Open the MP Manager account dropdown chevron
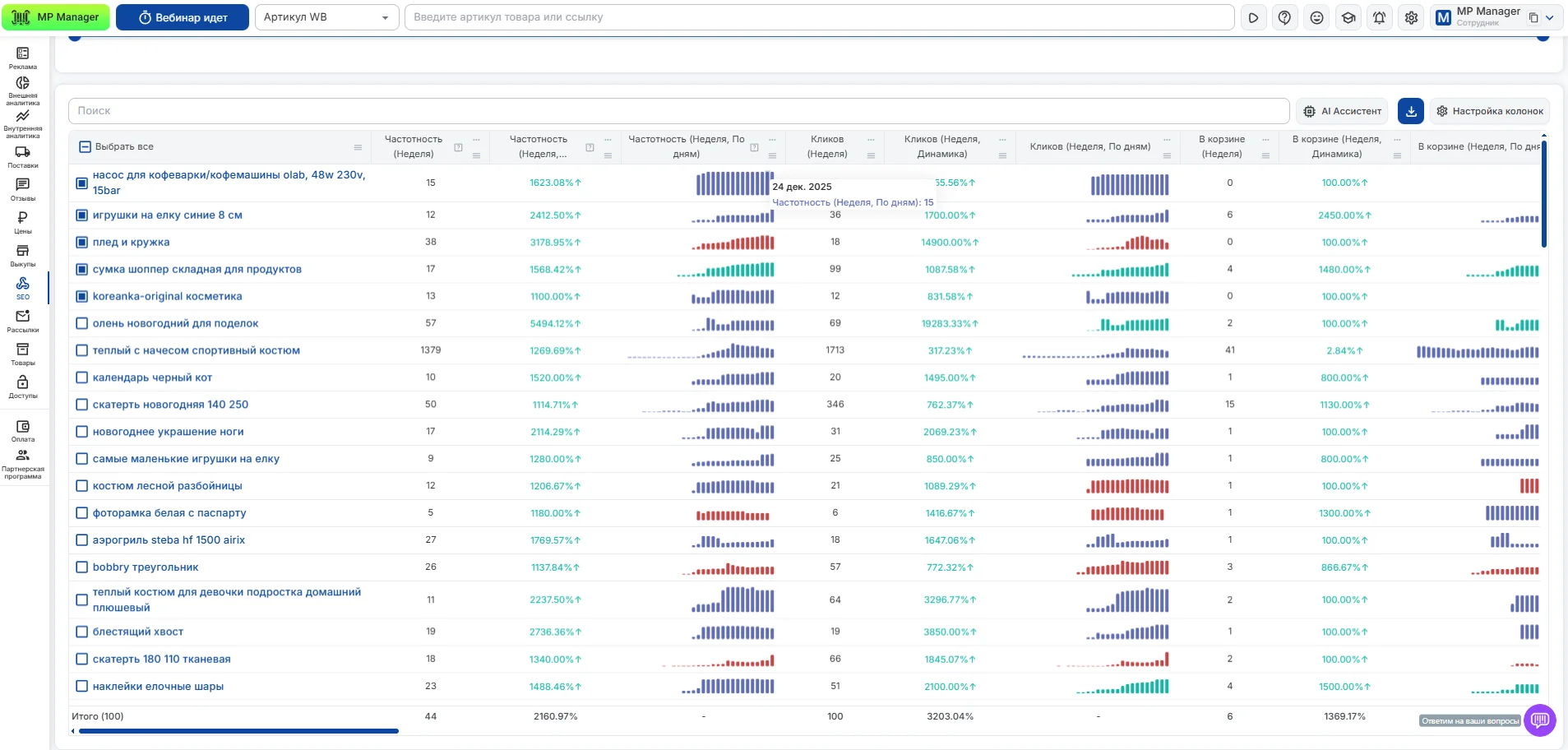Viewport: 1568px width, 750px height. (x=1550, y=17)
